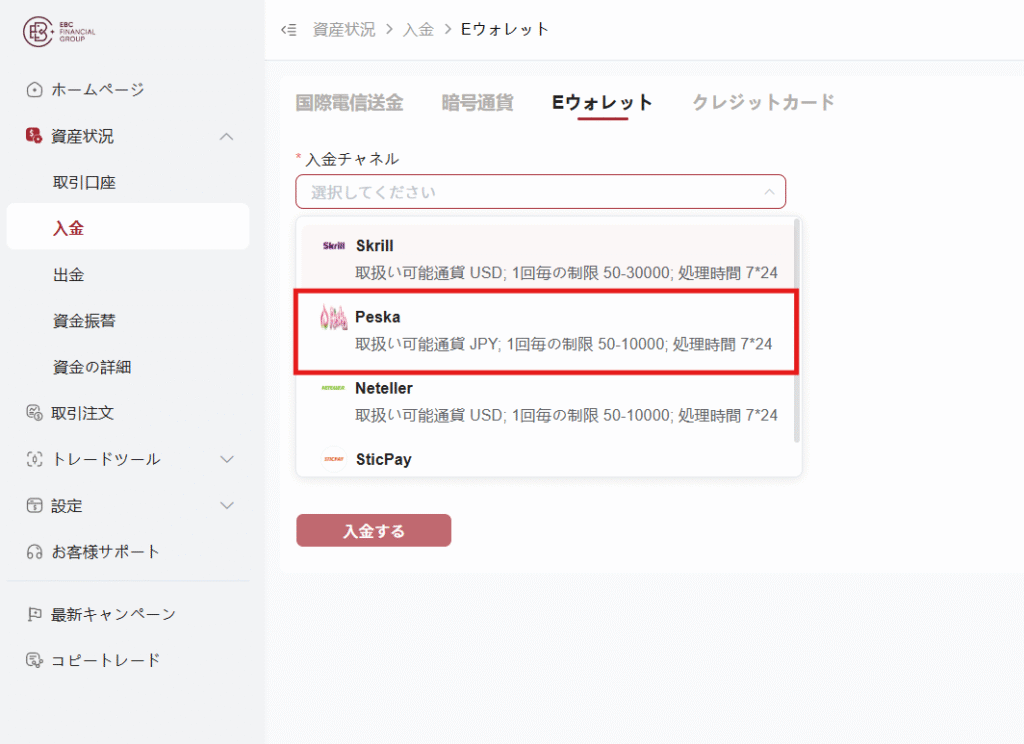
Task: Collapse the 資産状況 menu section
Action: [227, 136]
